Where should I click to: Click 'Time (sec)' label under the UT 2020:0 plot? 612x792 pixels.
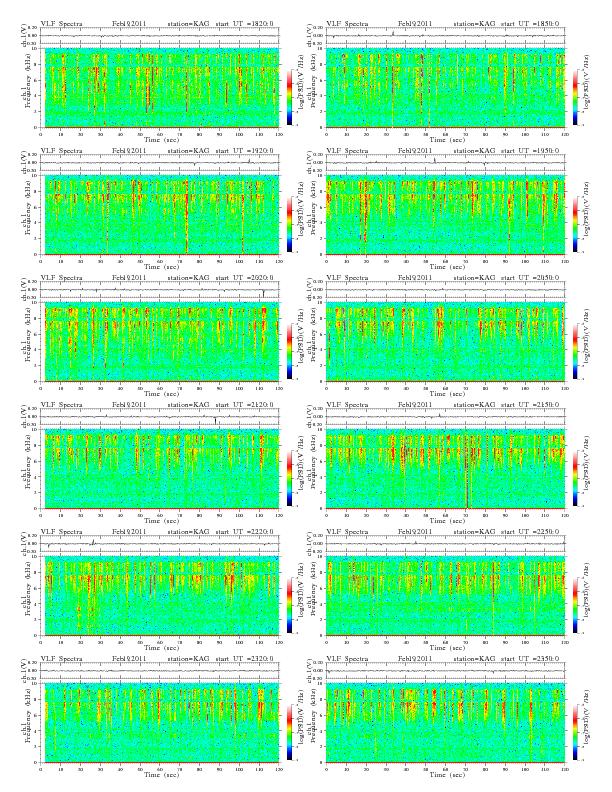162,393
